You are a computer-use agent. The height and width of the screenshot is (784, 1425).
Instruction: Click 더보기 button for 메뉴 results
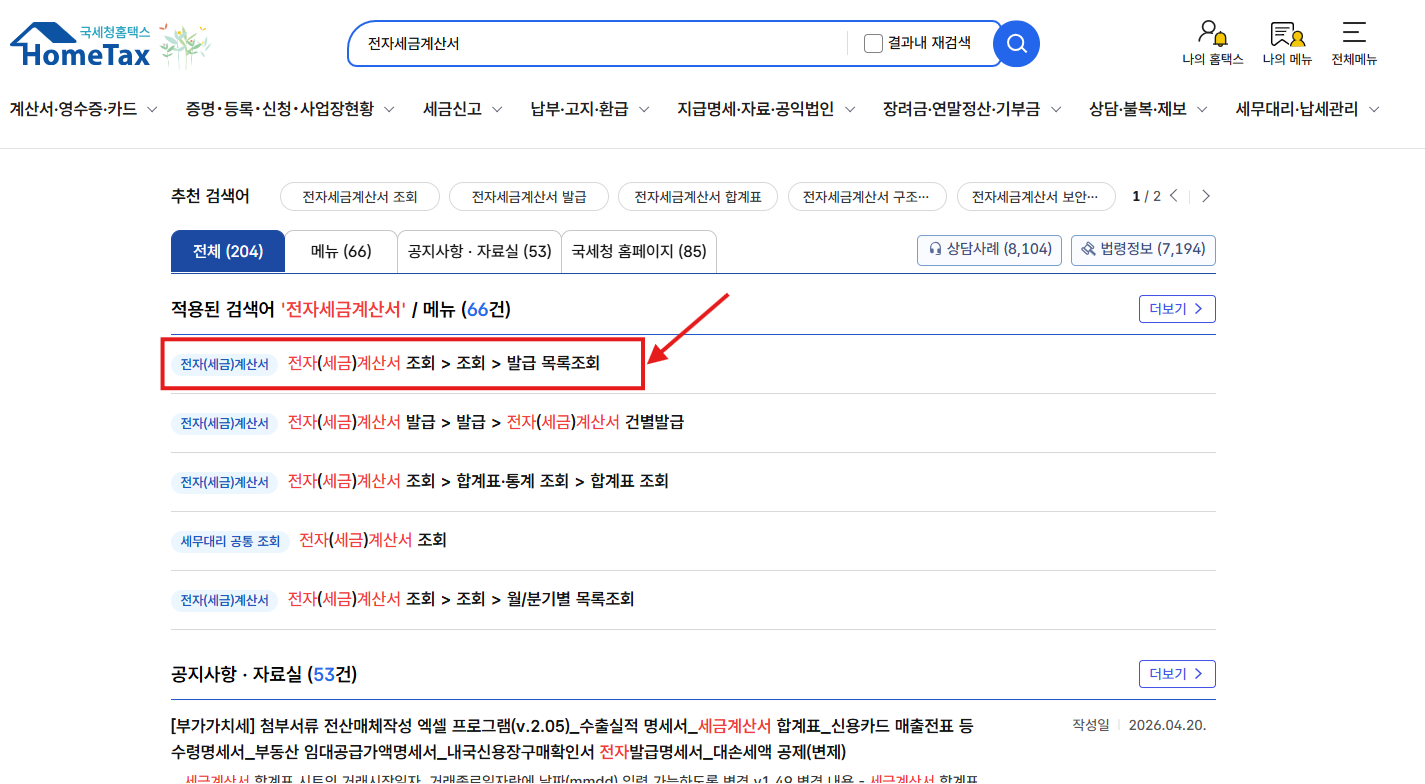point(1177,309)
